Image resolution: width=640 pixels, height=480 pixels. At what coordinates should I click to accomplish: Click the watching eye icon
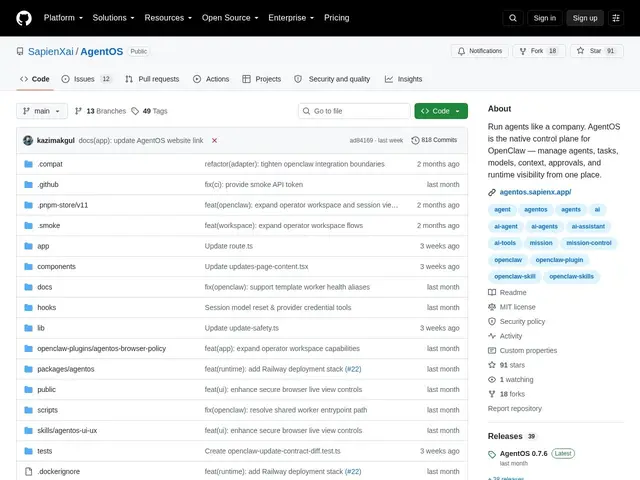pos(492,380)
